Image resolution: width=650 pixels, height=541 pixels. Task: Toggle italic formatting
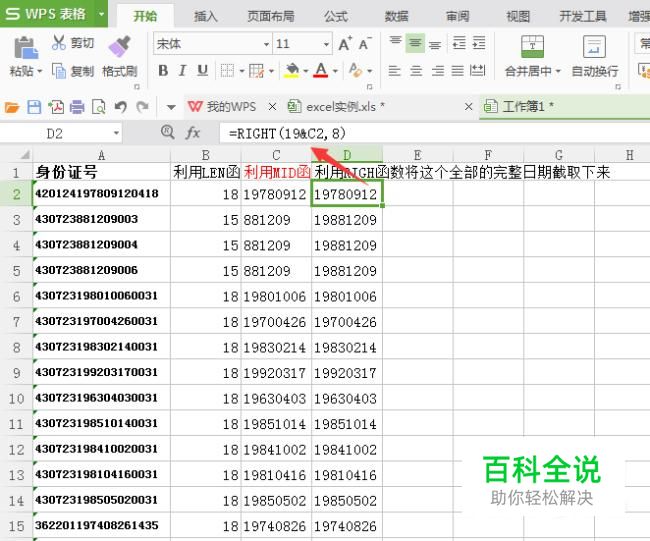click(182, 71)
